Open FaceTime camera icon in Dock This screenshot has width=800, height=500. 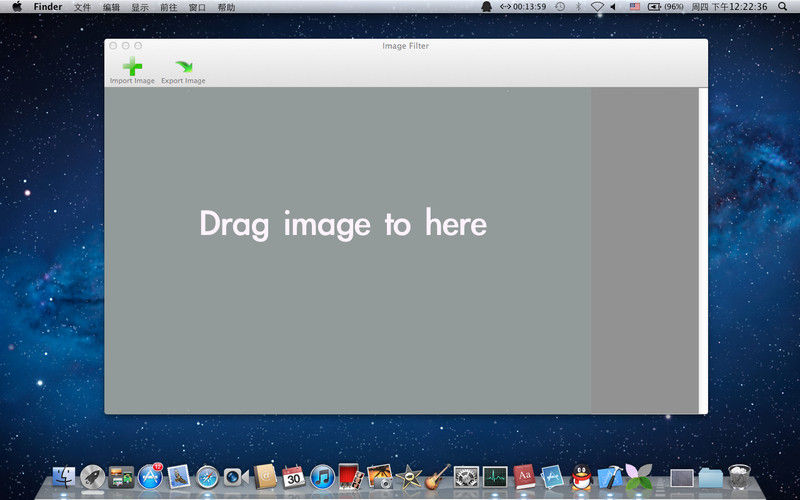(236, 478)
